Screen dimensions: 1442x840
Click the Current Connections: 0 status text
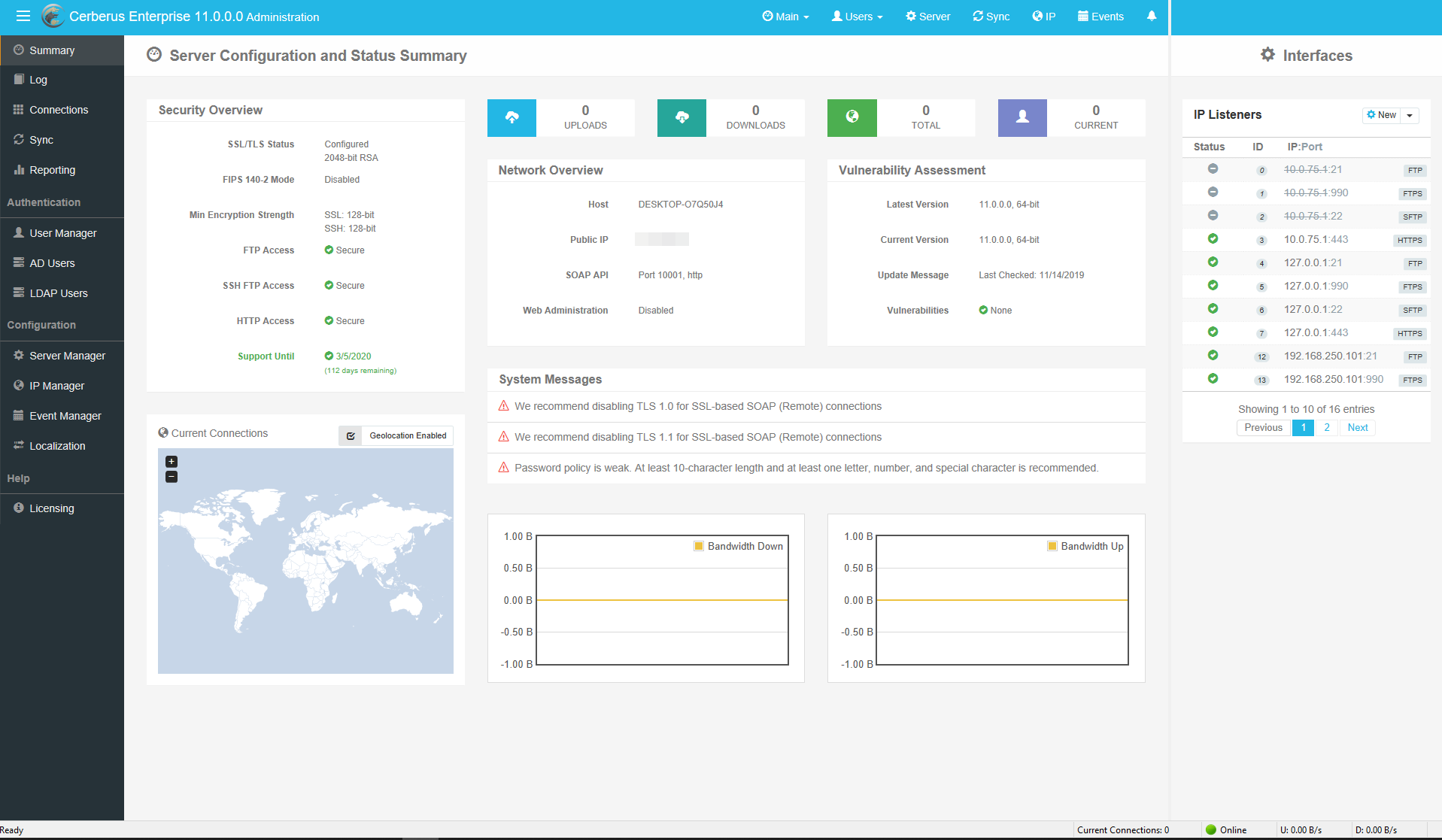pyautogui.click(x=1123, y=830)
